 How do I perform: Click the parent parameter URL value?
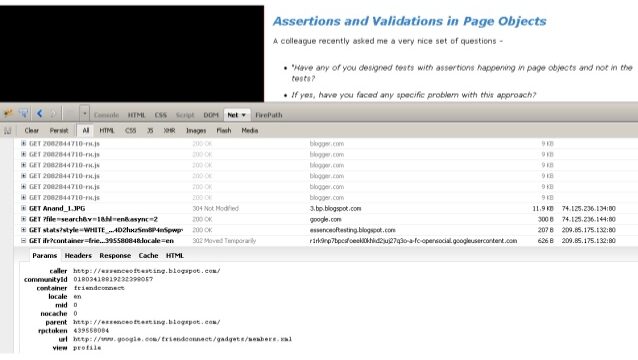(x=146, y=322)
